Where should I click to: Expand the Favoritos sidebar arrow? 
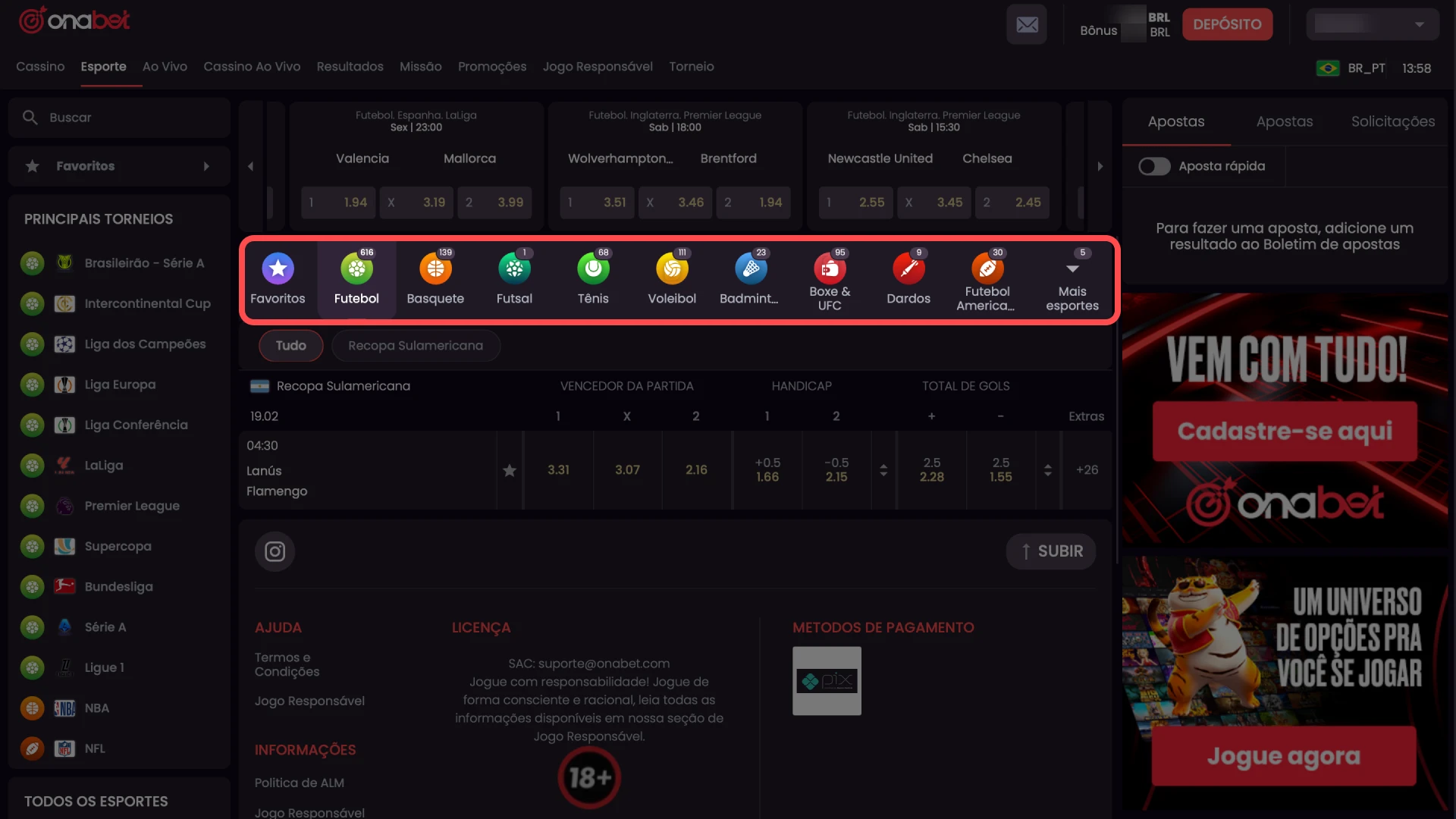(x=206, y=166)
